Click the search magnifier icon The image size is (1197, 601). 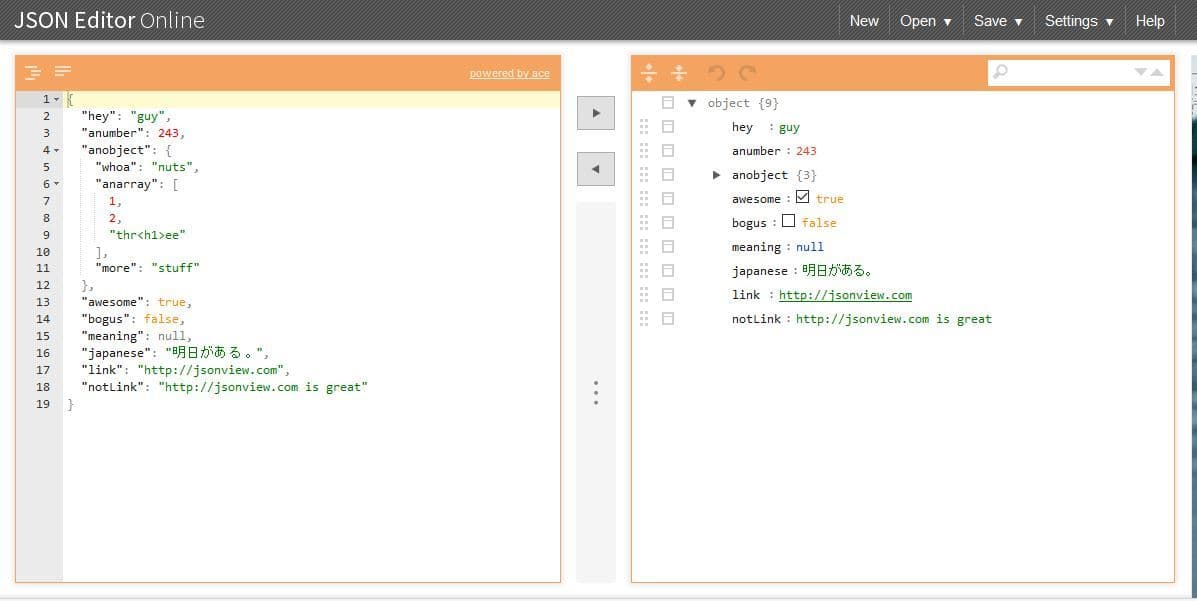coord(1000,72)
